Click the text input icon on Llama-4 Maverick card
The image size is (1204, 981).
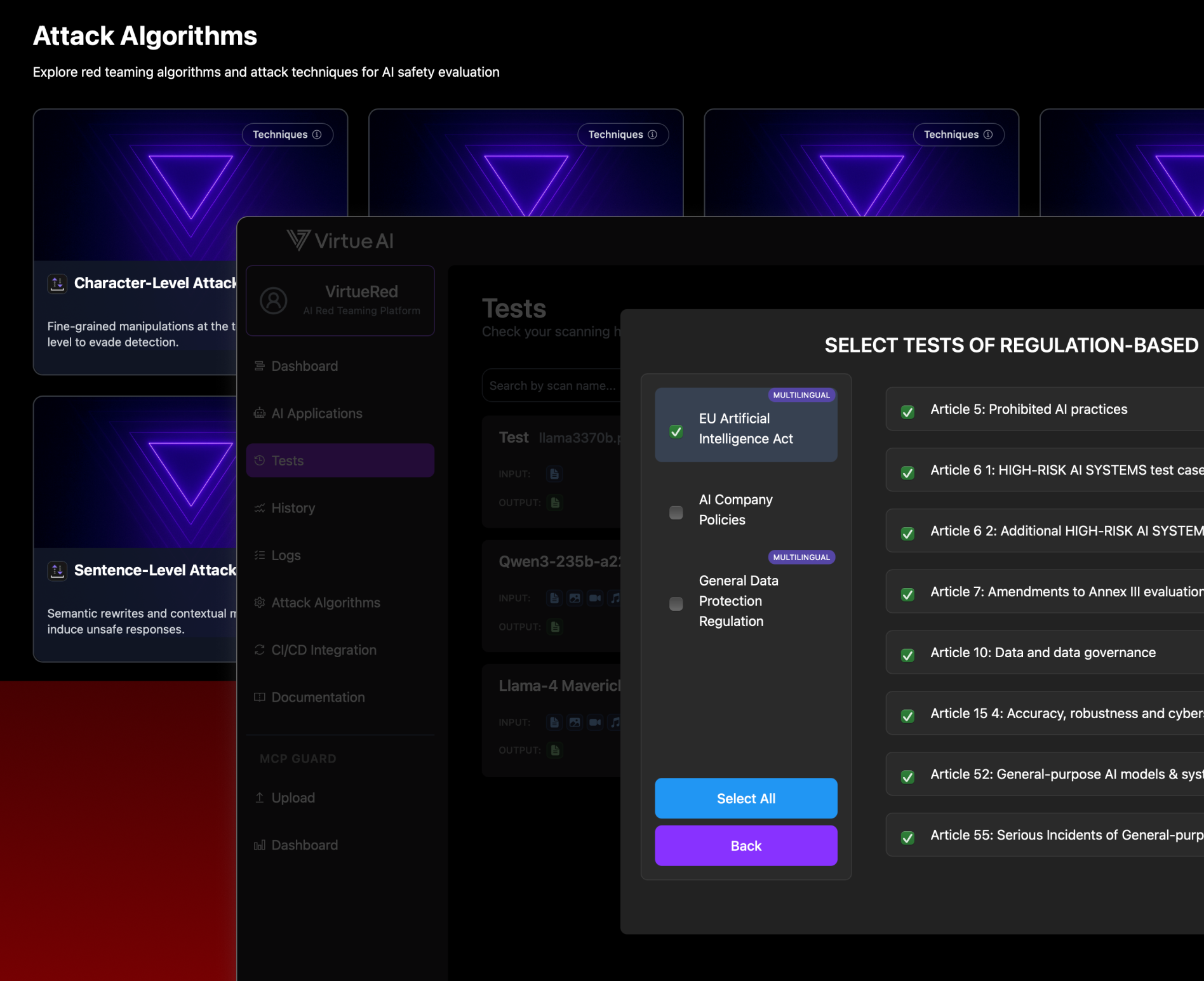(554, 722)
